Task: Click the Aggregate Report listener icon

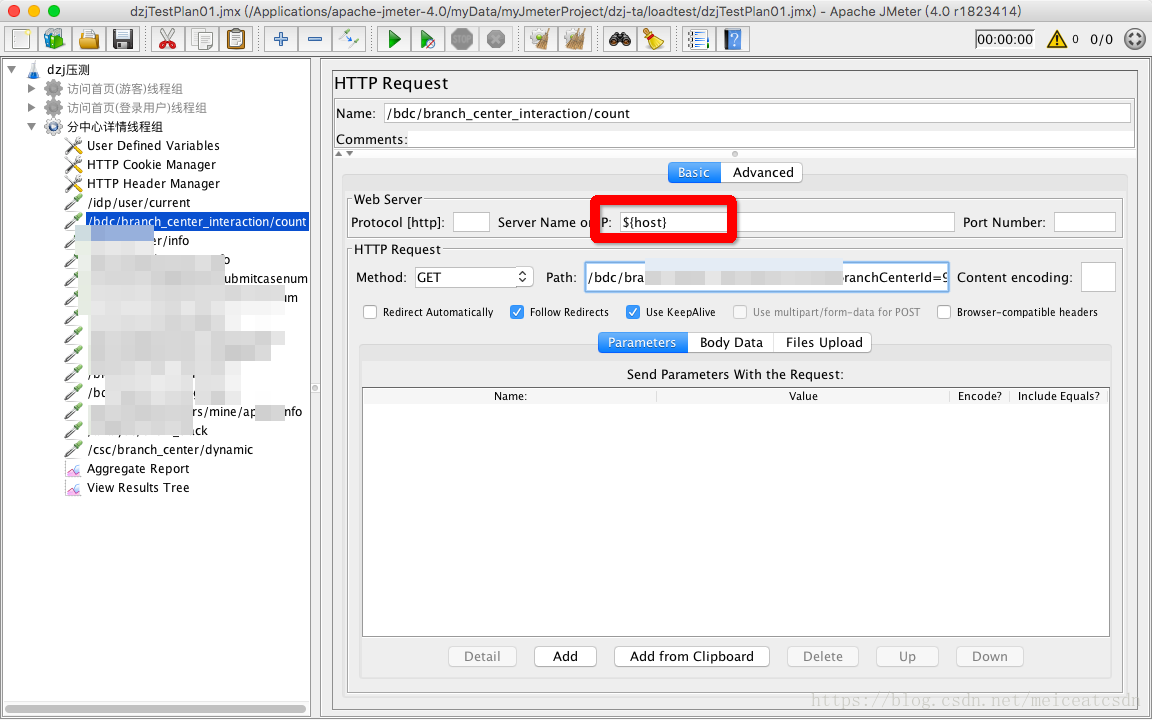Action: pos(73,469)
